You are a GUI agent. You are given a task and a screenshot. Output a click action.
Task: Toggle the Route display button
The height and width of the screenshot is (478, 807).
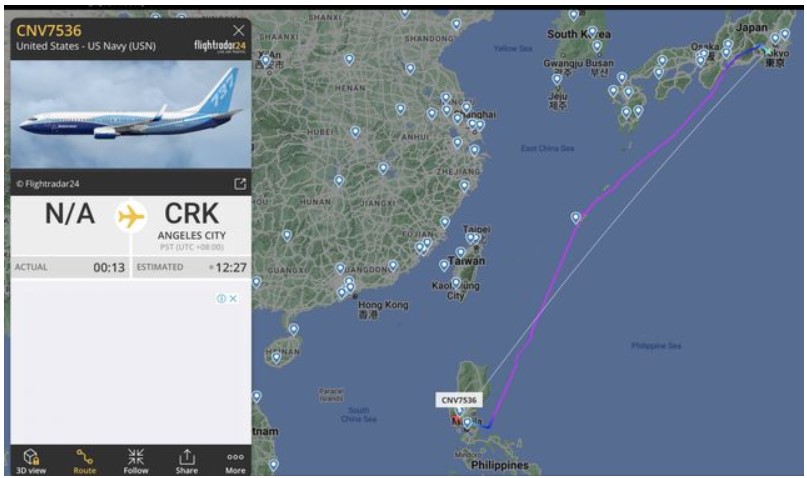pyautogui.click(x=84, y=461)
